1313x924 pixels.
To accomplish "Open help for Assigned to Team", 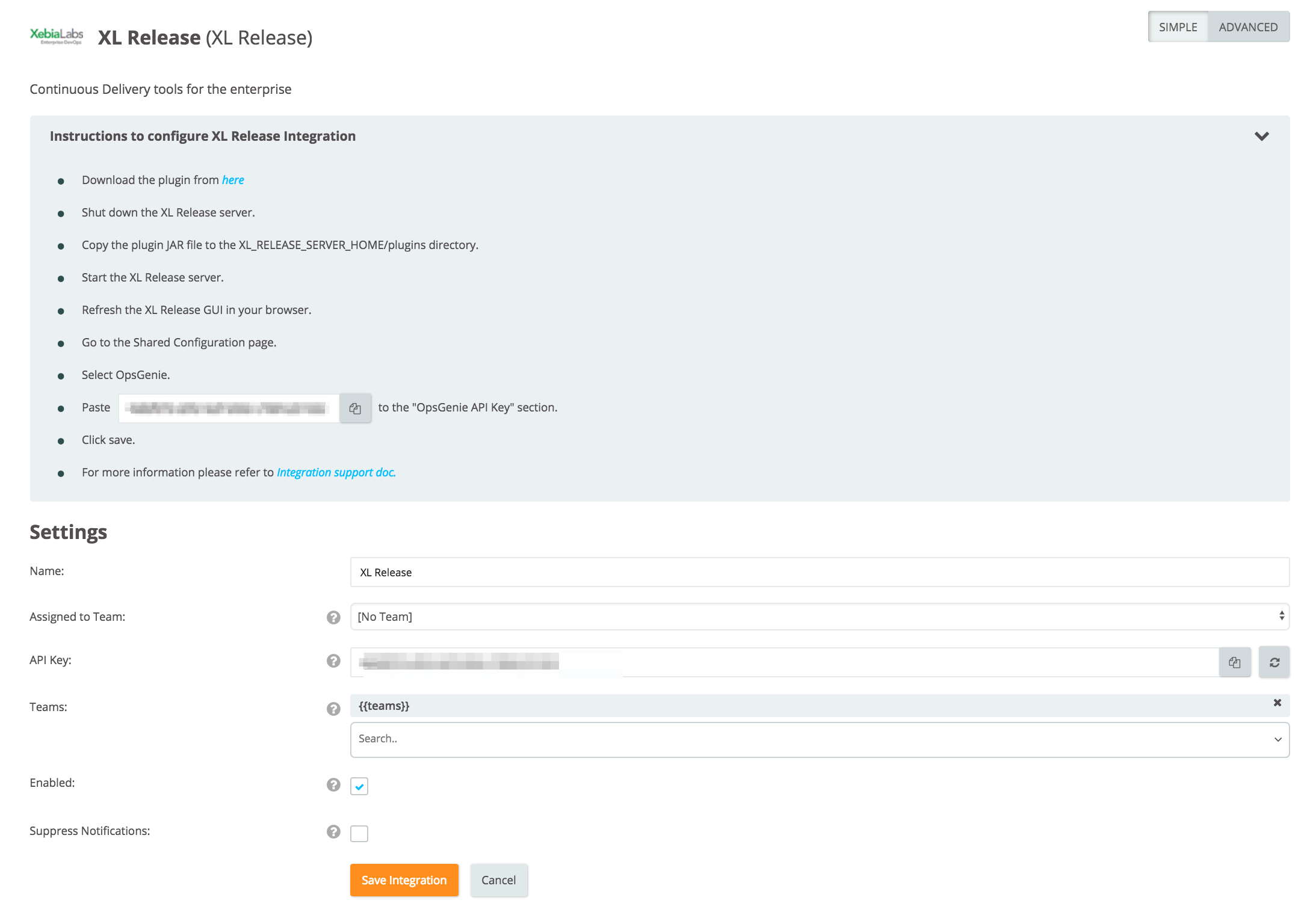I will (x=333, y=617).
